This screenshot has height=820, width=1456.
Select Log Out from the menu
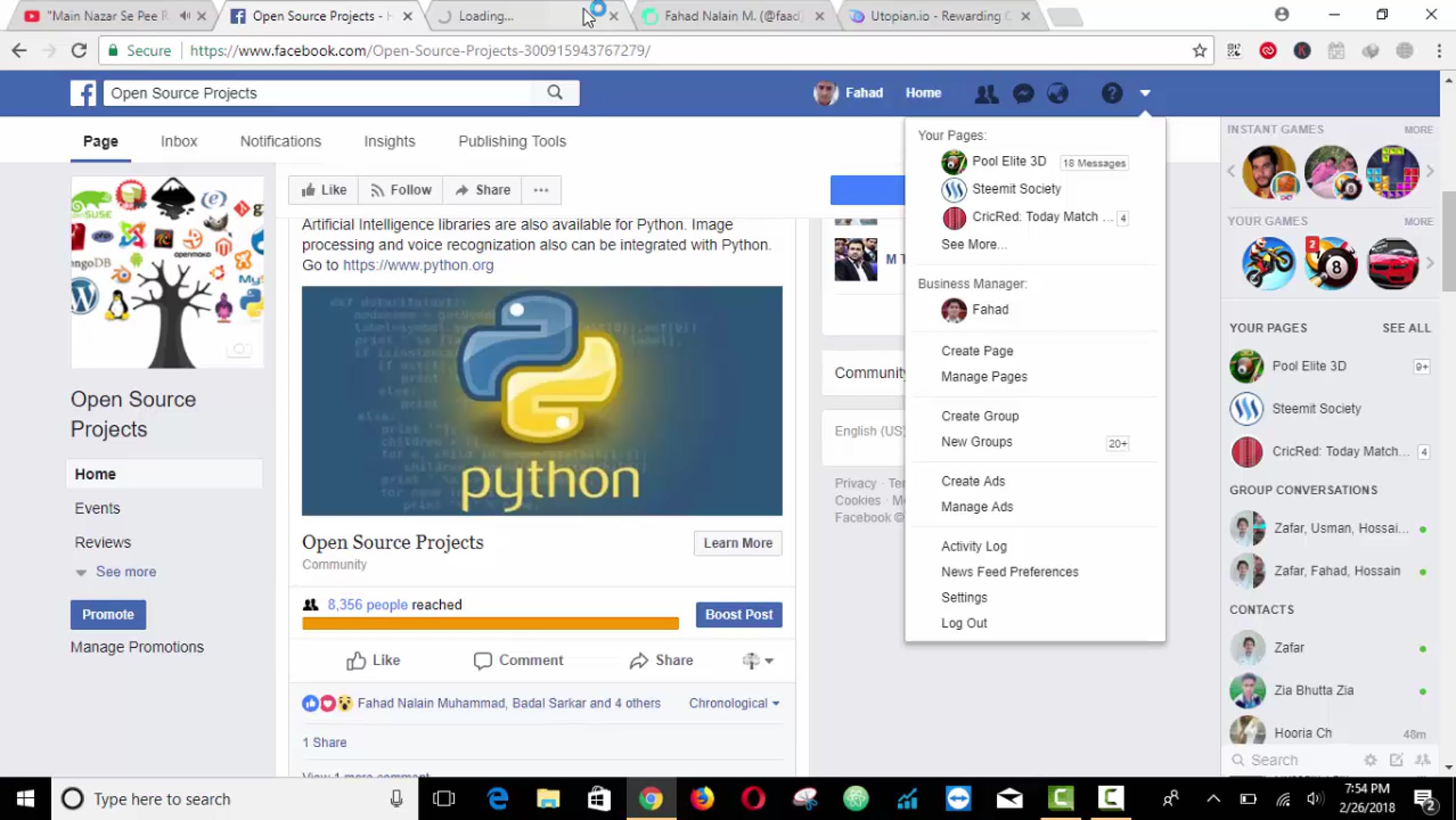(964, 623)
